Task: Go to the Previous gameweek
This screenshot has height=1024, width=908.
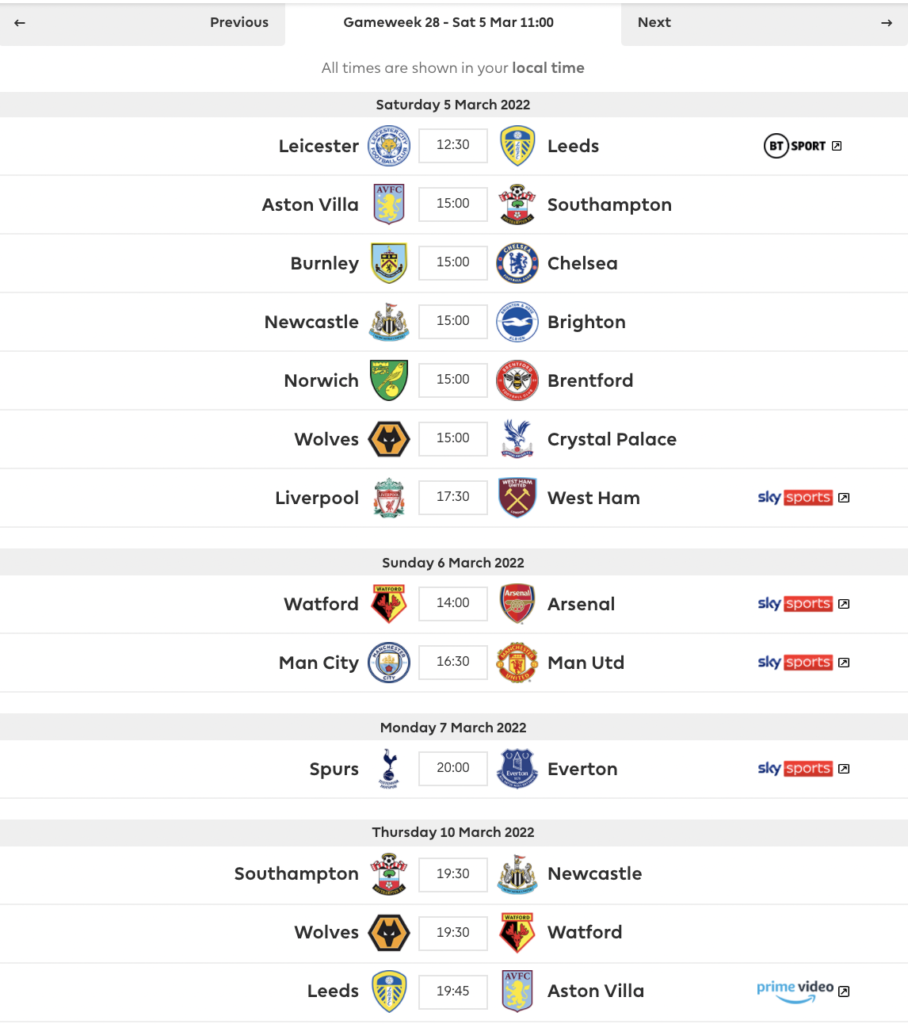Action: click(239, 22)
